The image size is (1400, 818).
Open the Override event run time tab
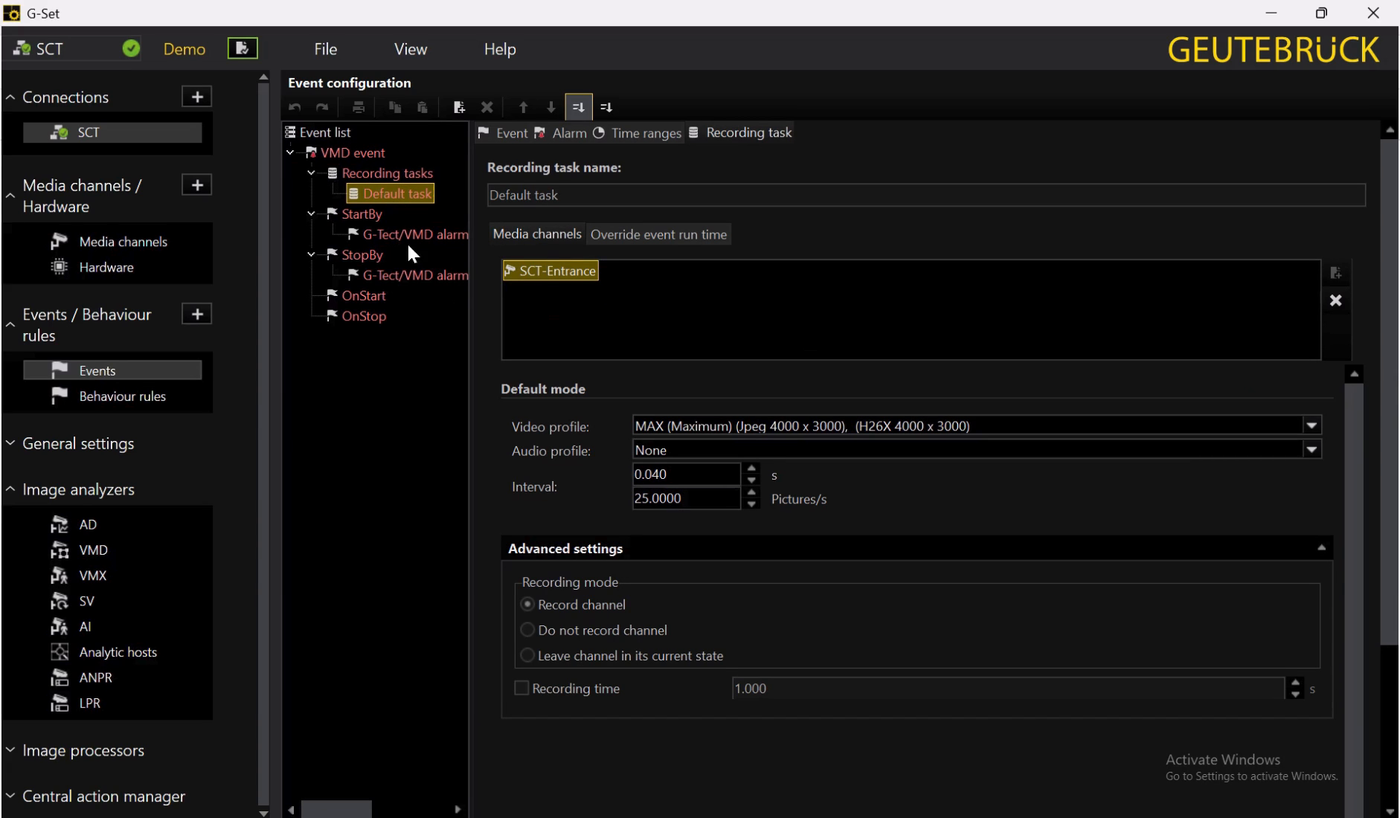pyautogui.click(x=658, y=234)
